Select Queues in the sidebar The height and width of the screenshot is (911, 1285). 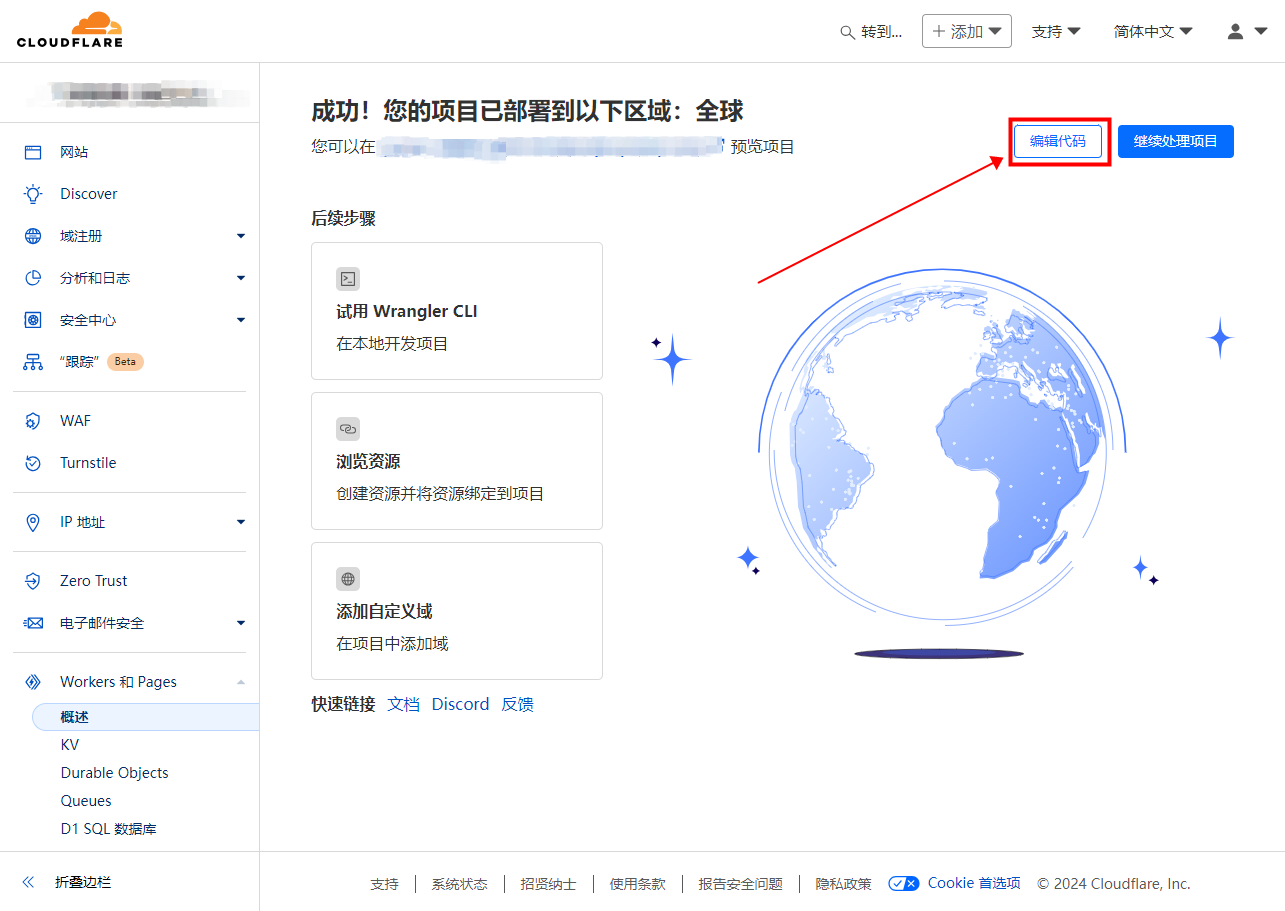[x=86, y=801]
